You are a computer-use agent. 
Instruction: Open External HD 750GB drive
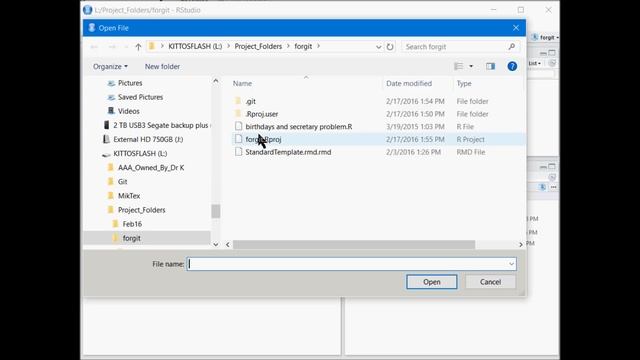(x=148, y=139)
